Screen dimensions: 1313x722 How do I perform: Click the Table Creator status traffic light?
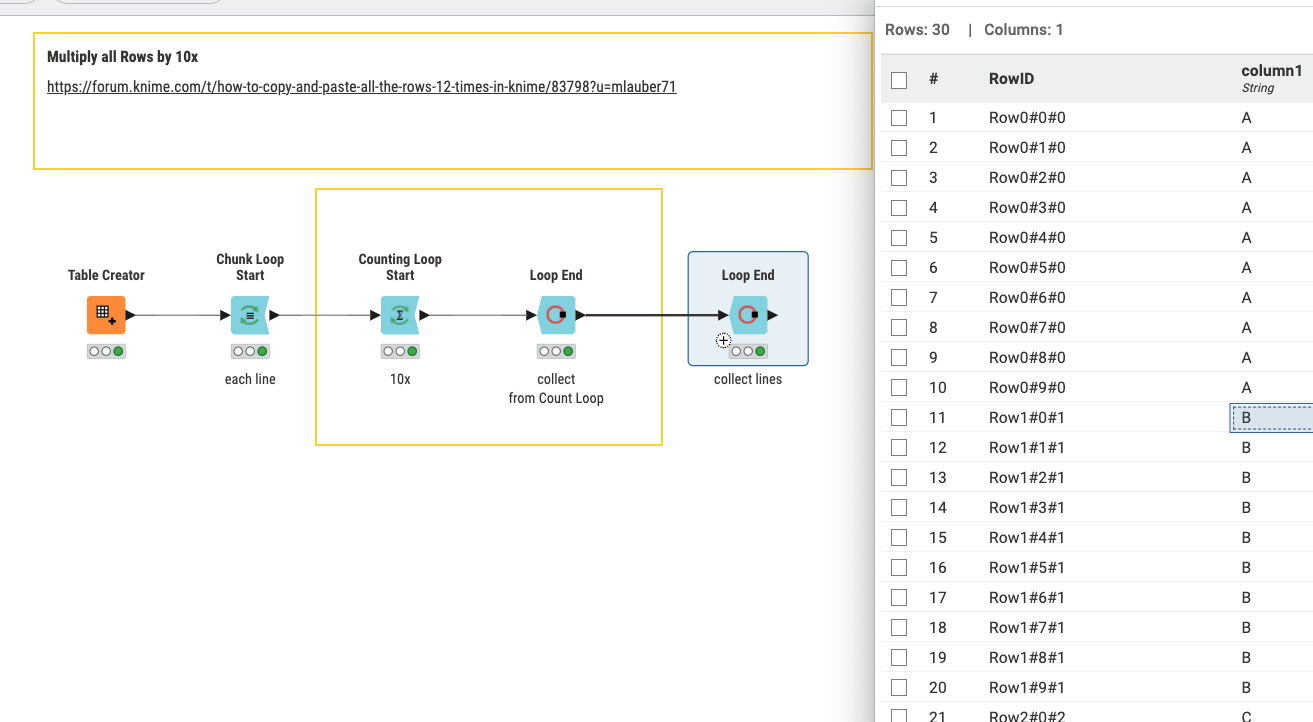point(105,351)
